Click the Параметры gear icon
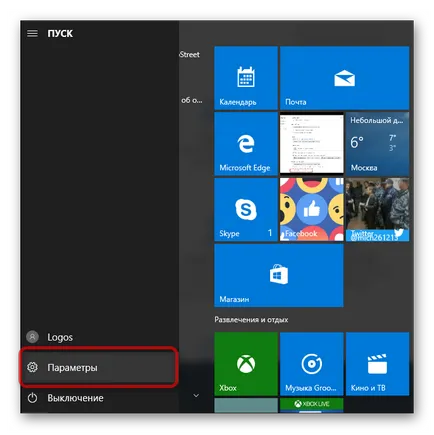This screenshot has width=434, height=435. click(x=32, y=367)
